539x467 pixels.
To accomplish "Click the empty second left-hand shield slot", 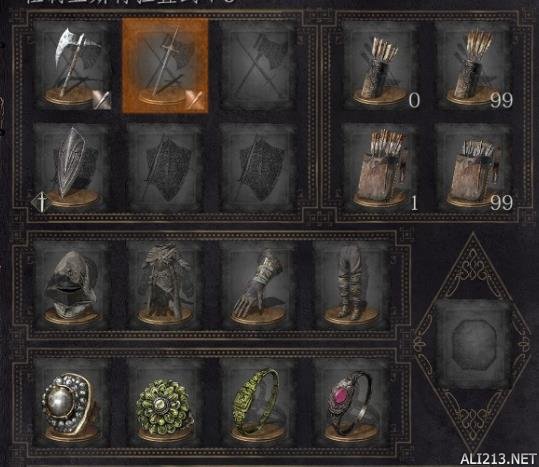I will pos(165,167).
